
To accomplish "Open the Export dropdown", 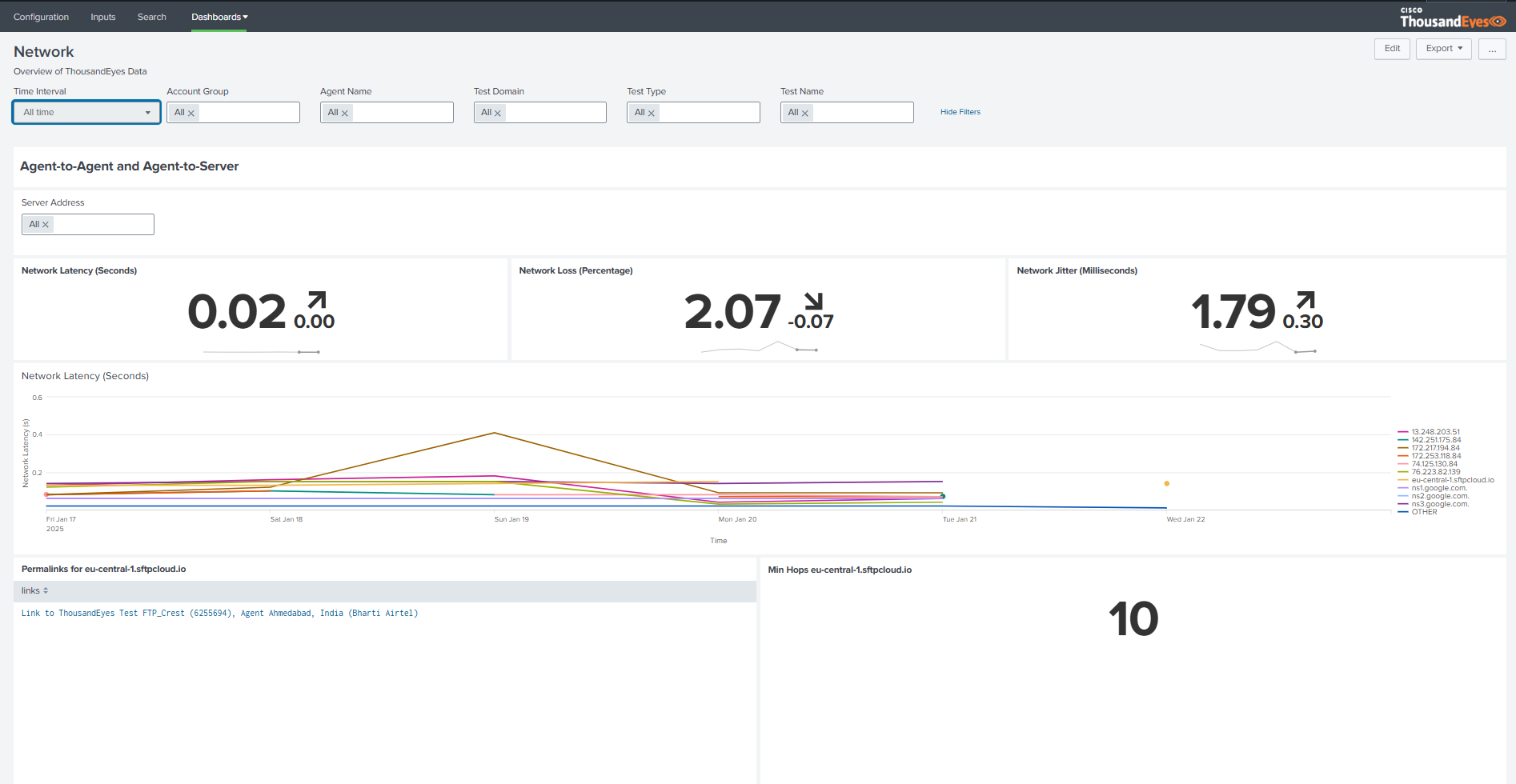I will [1444, 49].
